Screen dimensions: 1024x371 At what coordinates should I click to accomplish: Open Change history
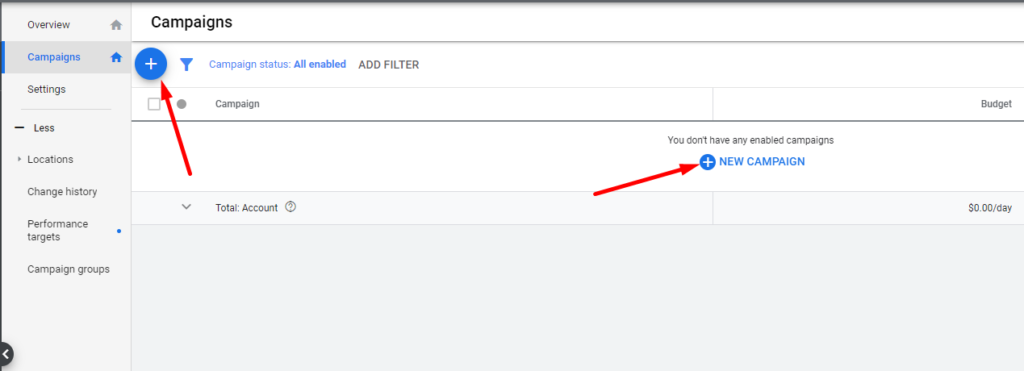pyautogui.click(x=62, y=192)
